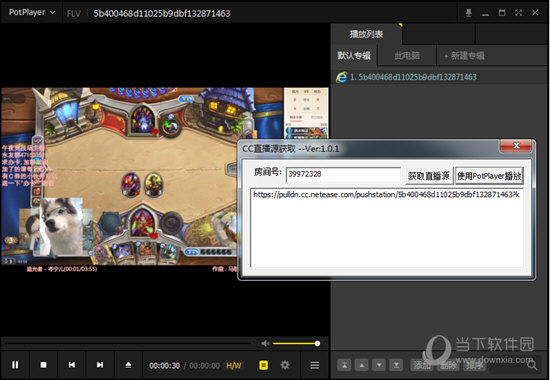Open the 此电脑 tab in playlist
This screenshot has width=550, height=380.
pos(407,55)
